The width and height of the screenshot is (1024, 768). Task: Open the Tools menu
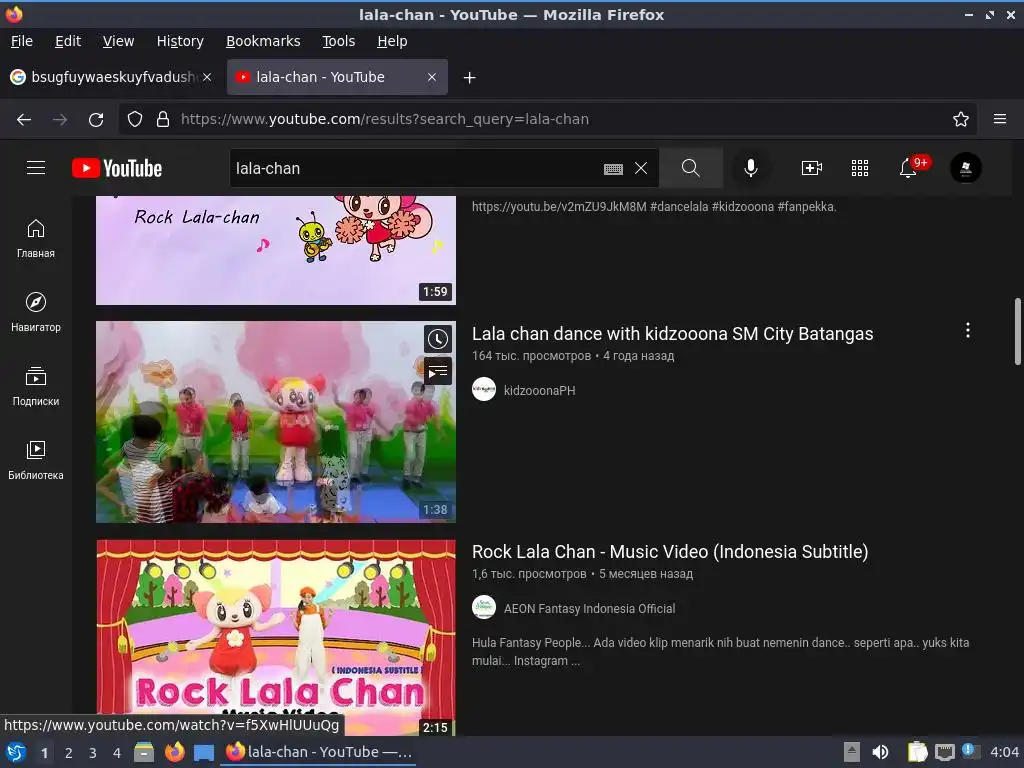pyautogui.click(x=338, y=41)
